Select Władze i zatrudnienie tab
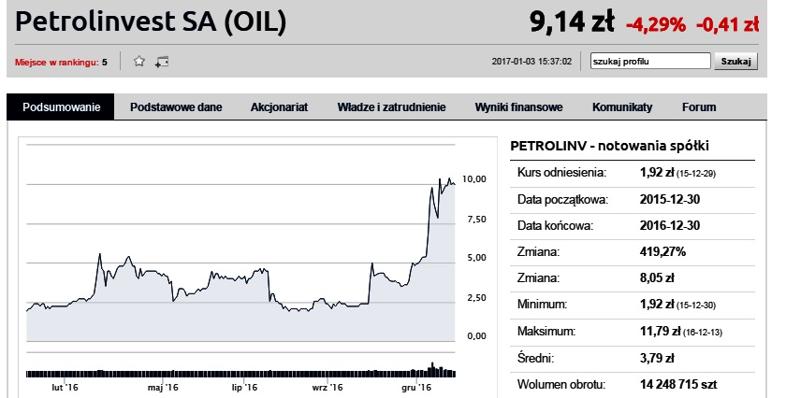 (x=391, y=107)
